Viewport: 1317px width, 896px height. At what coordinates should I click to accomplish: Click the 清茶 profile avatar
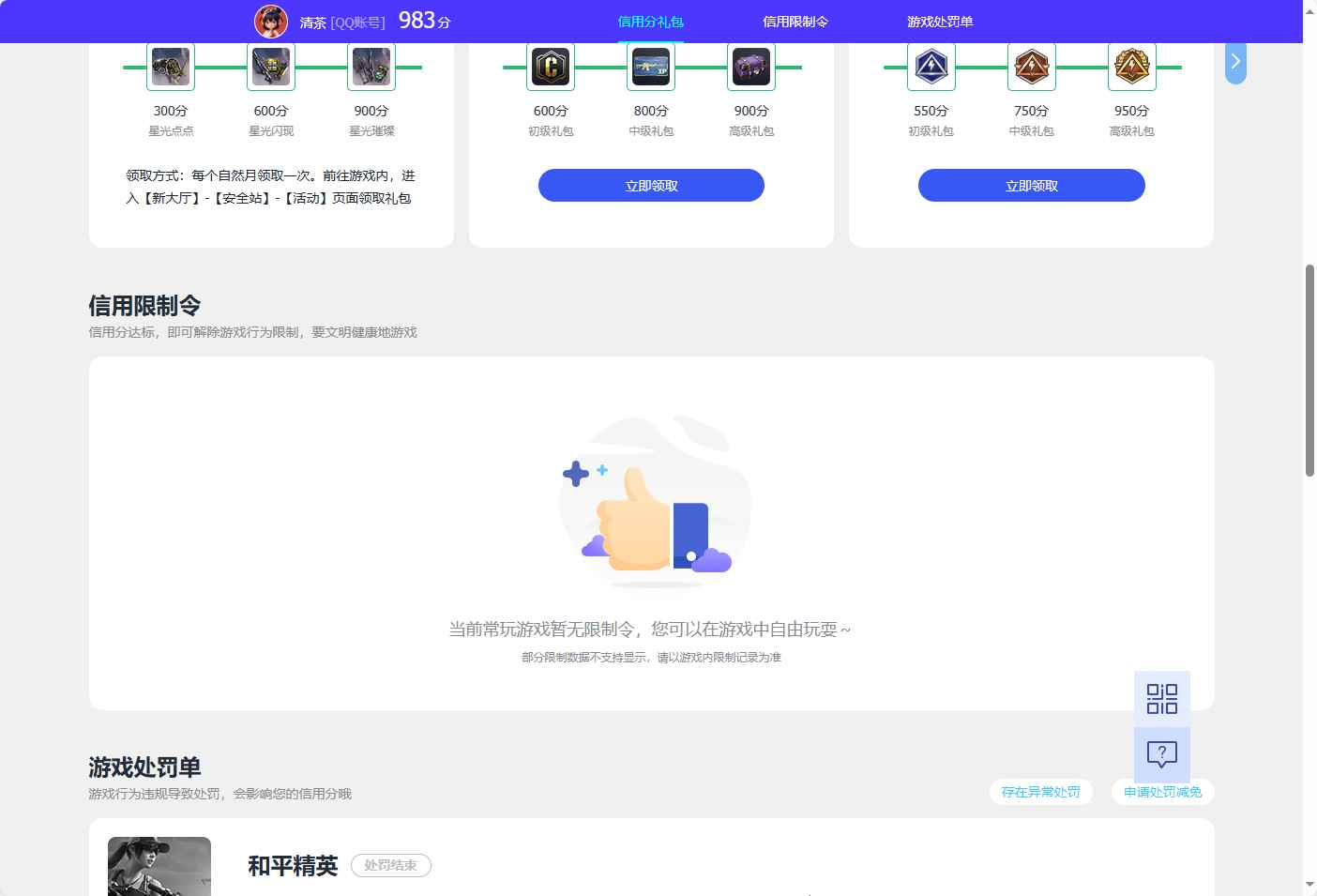pos(271,21)
